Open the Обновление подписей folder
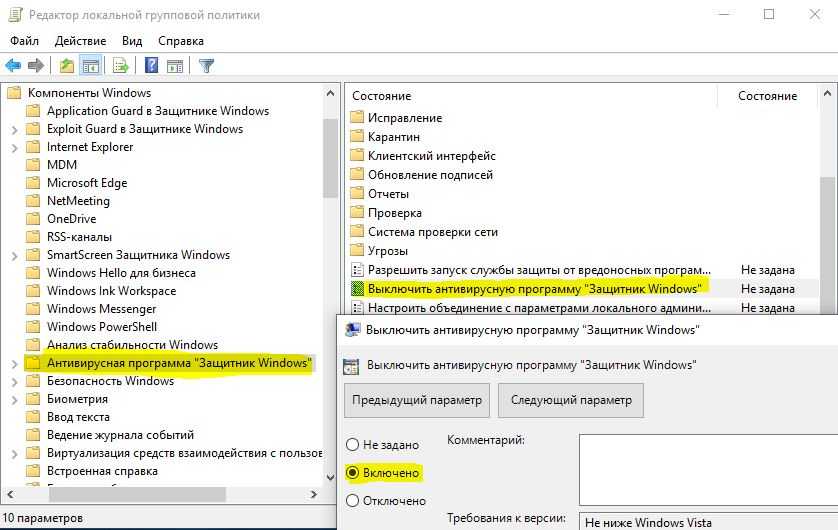 coord(430,175)
